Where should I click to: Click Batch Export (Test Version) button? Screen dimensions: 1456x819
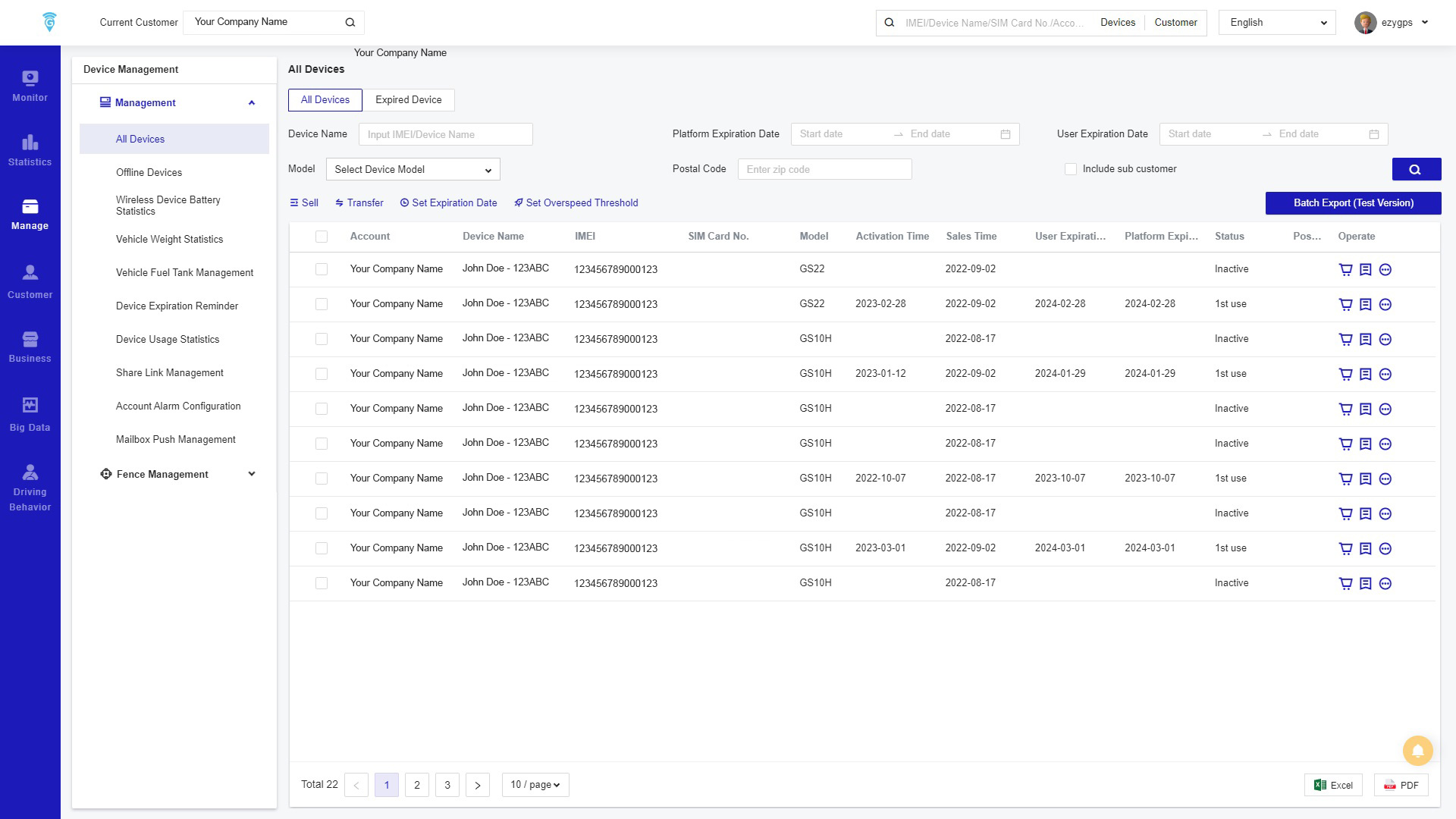(x=1353, y=203)
